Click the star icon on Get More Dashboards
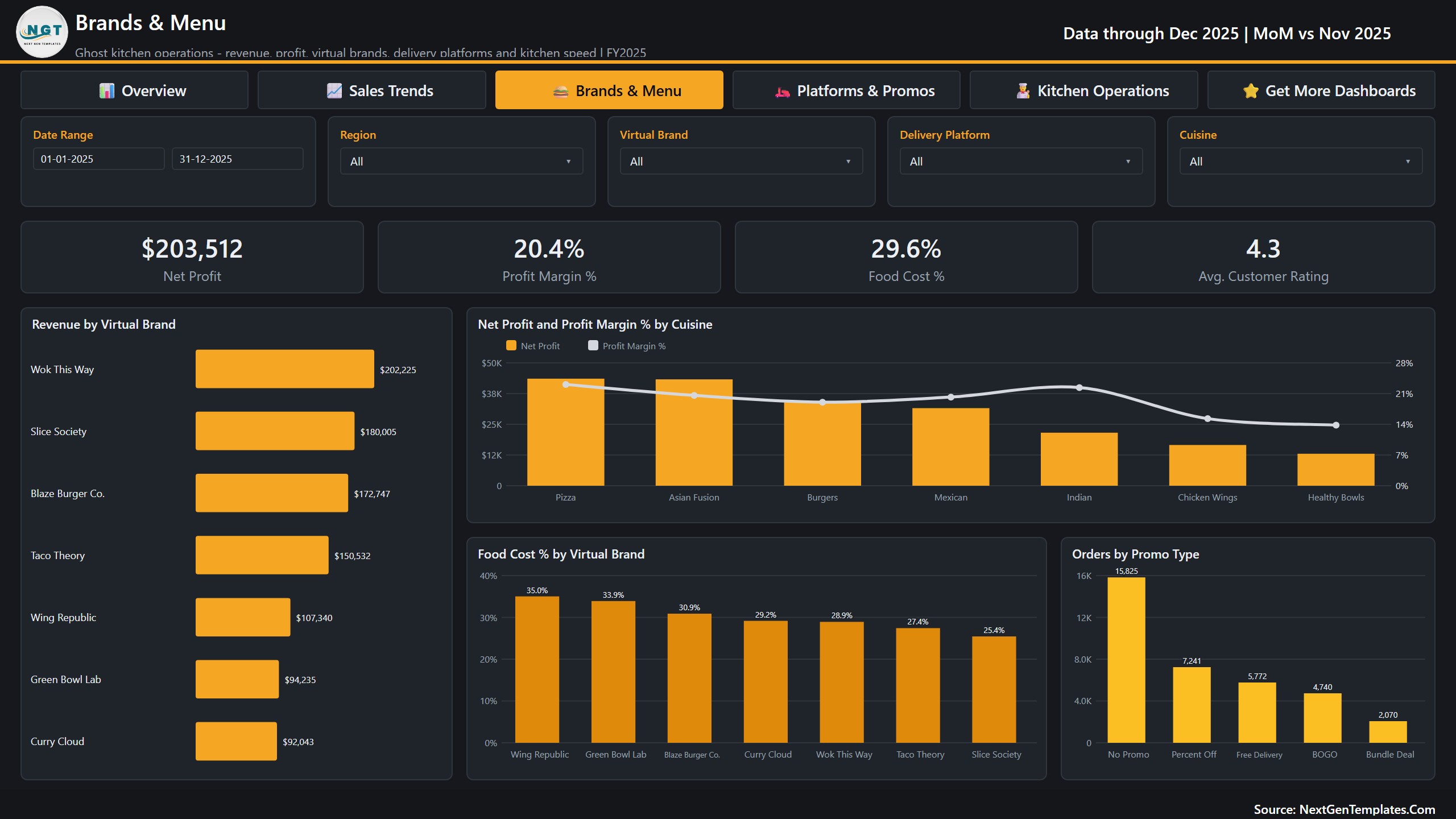1456x819 pixels. pyautogui.click(x=1251, y=91)
